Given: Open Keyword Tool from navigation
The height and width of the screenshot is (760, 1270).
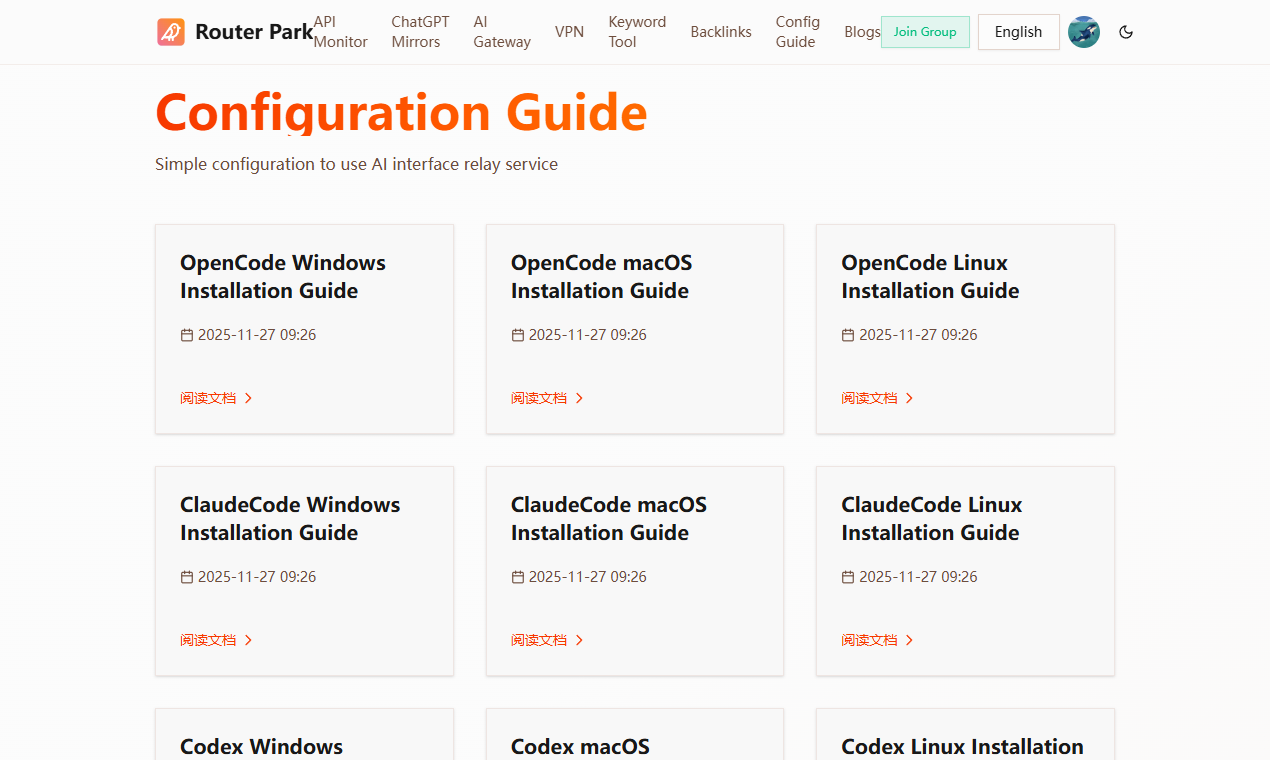Looking at the screenshot, I should click(x=637, y=32).
